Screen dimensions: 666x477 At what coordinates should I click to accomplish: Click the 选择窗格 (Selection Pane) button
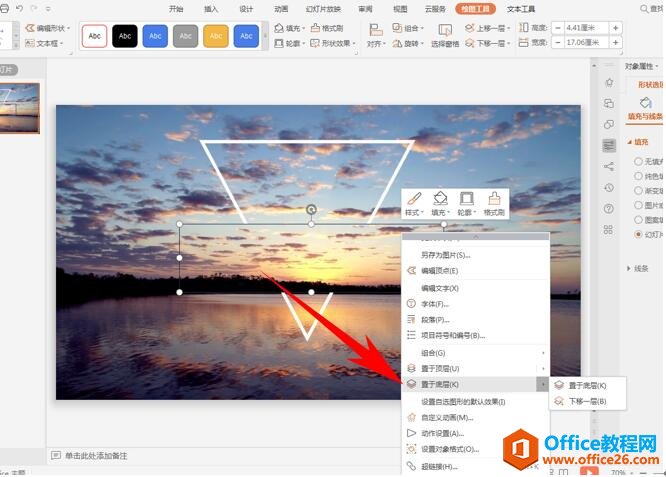point(445,36)
